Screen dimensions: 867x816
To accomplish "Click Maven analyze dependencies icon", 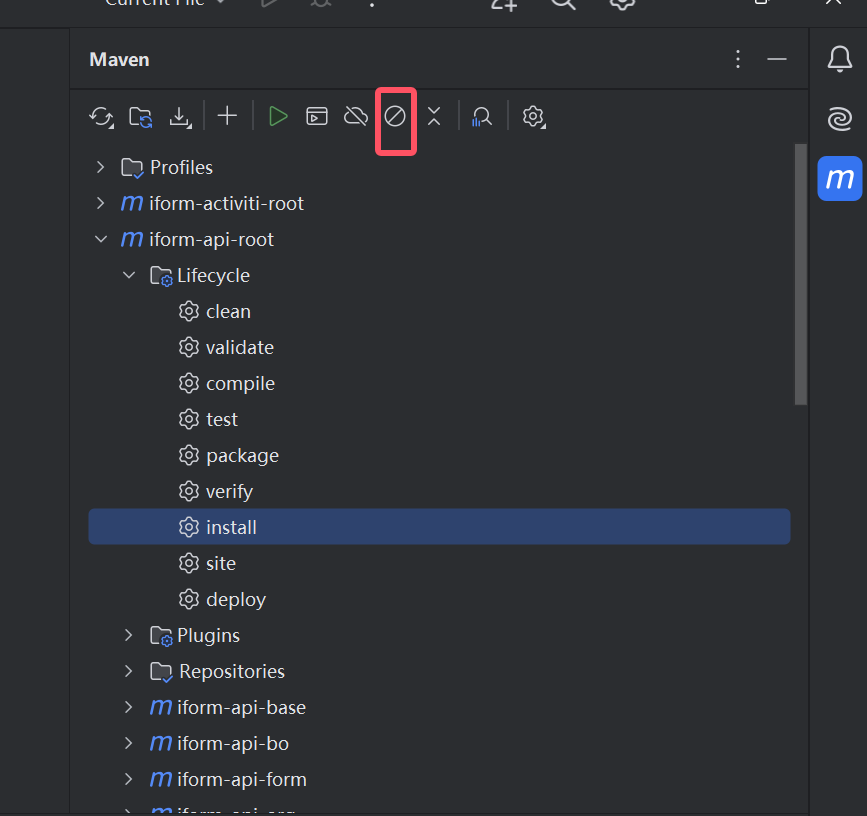I will click(482, 117).
